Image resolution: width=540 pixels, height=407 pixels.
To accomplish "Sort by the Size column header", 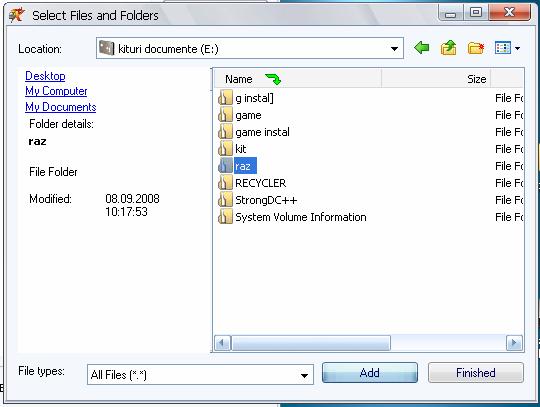I will pyautogui.click(x=436, y=79).
